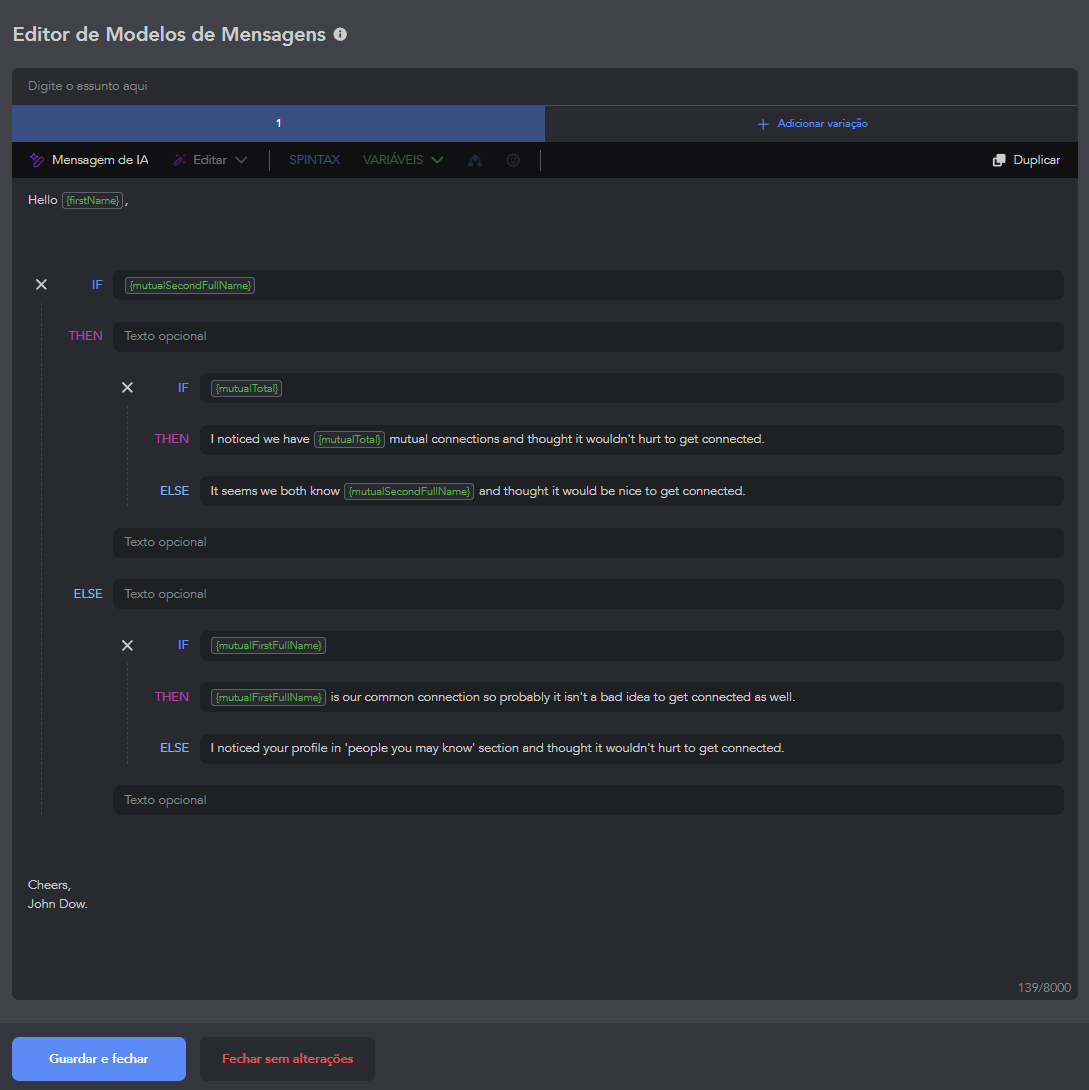Viewport: 1089px width, 1090px height.
Task: Click the condition branch icon in toolbar
Action: tap(475, 161)
